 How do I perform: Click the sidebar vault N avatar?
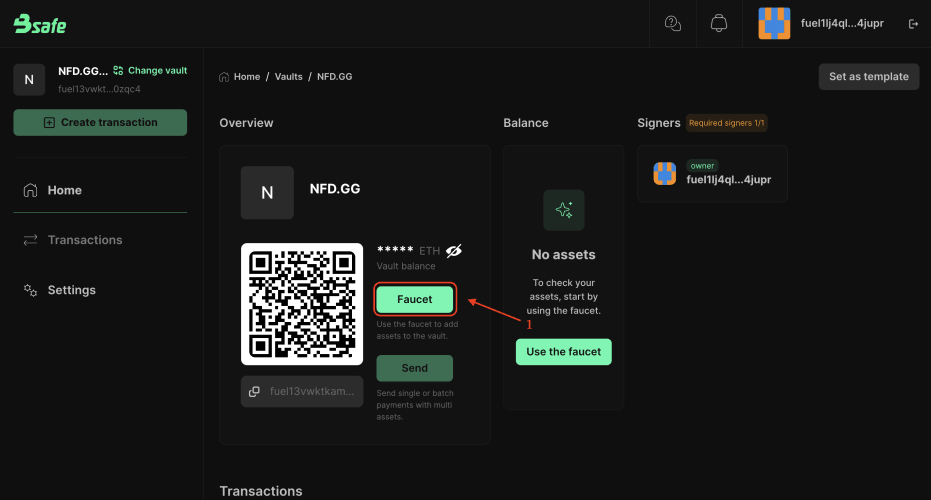[29, 80]
